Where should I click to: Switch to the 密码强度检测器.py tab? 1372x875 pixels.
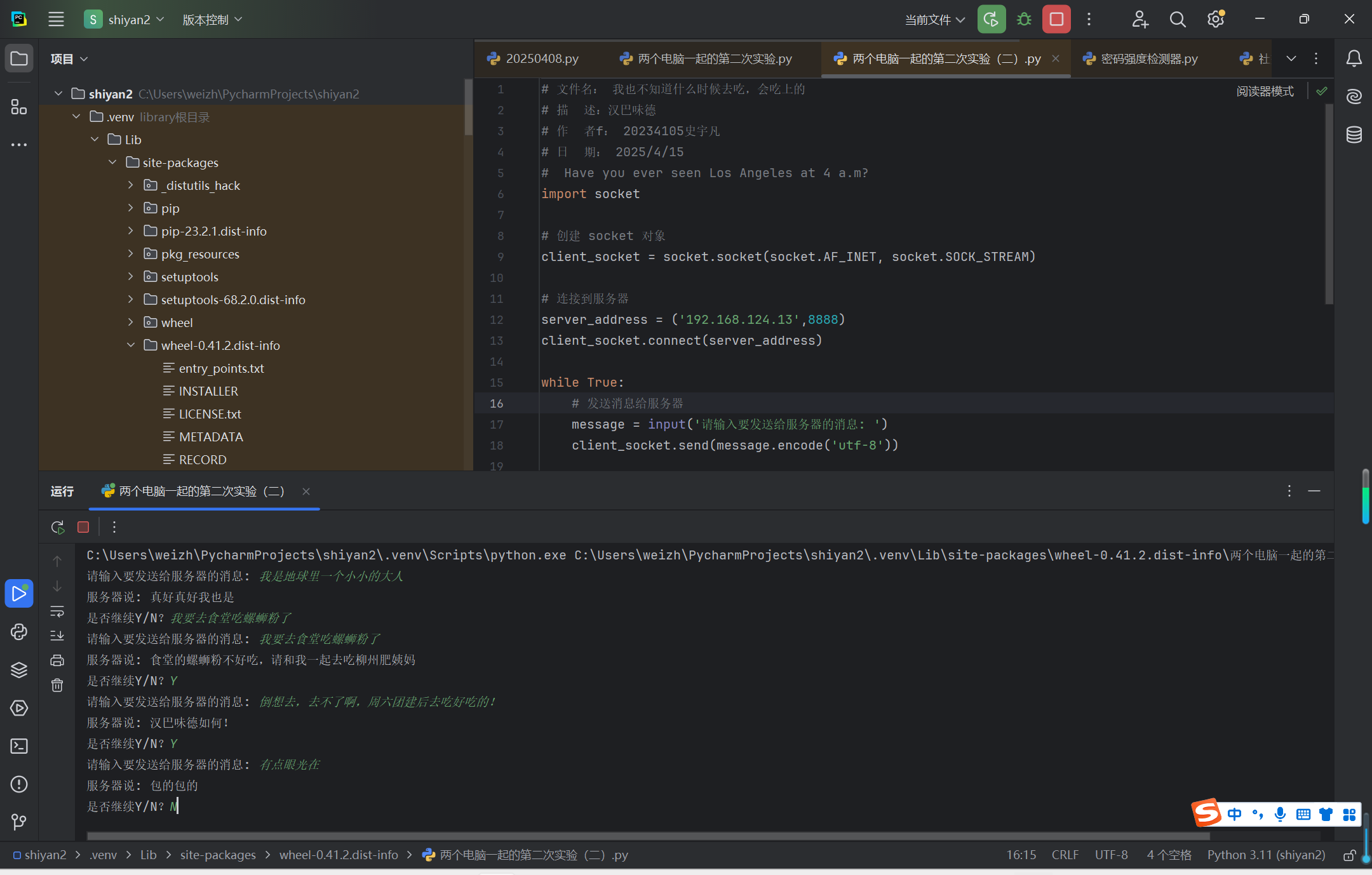pos(1148,59)
